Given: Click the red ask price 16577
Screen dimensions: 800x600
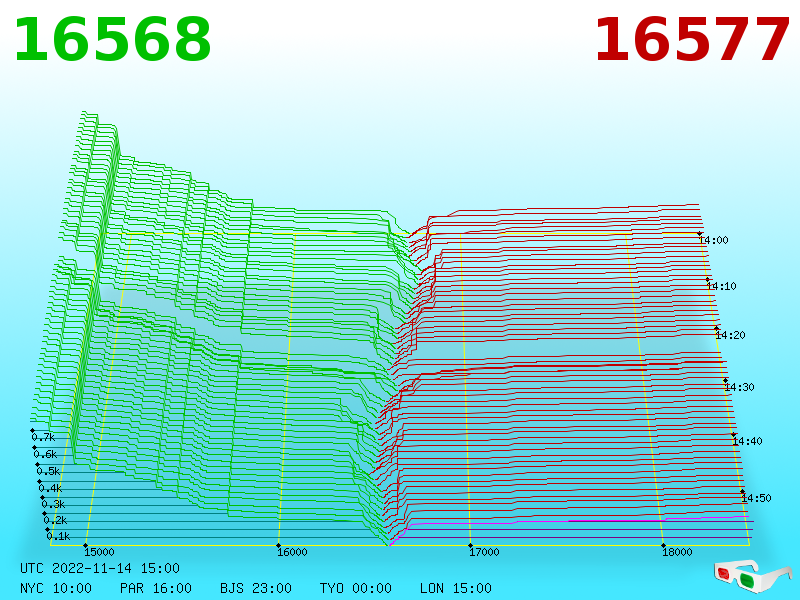Looking at the screenshot, I should coord(692,40).
